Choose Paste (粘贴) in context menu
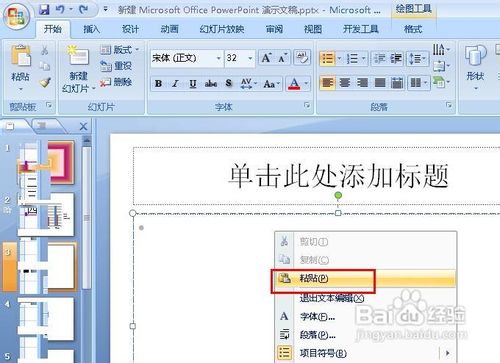This screenshot has width=500, height=363. (365, 278)
